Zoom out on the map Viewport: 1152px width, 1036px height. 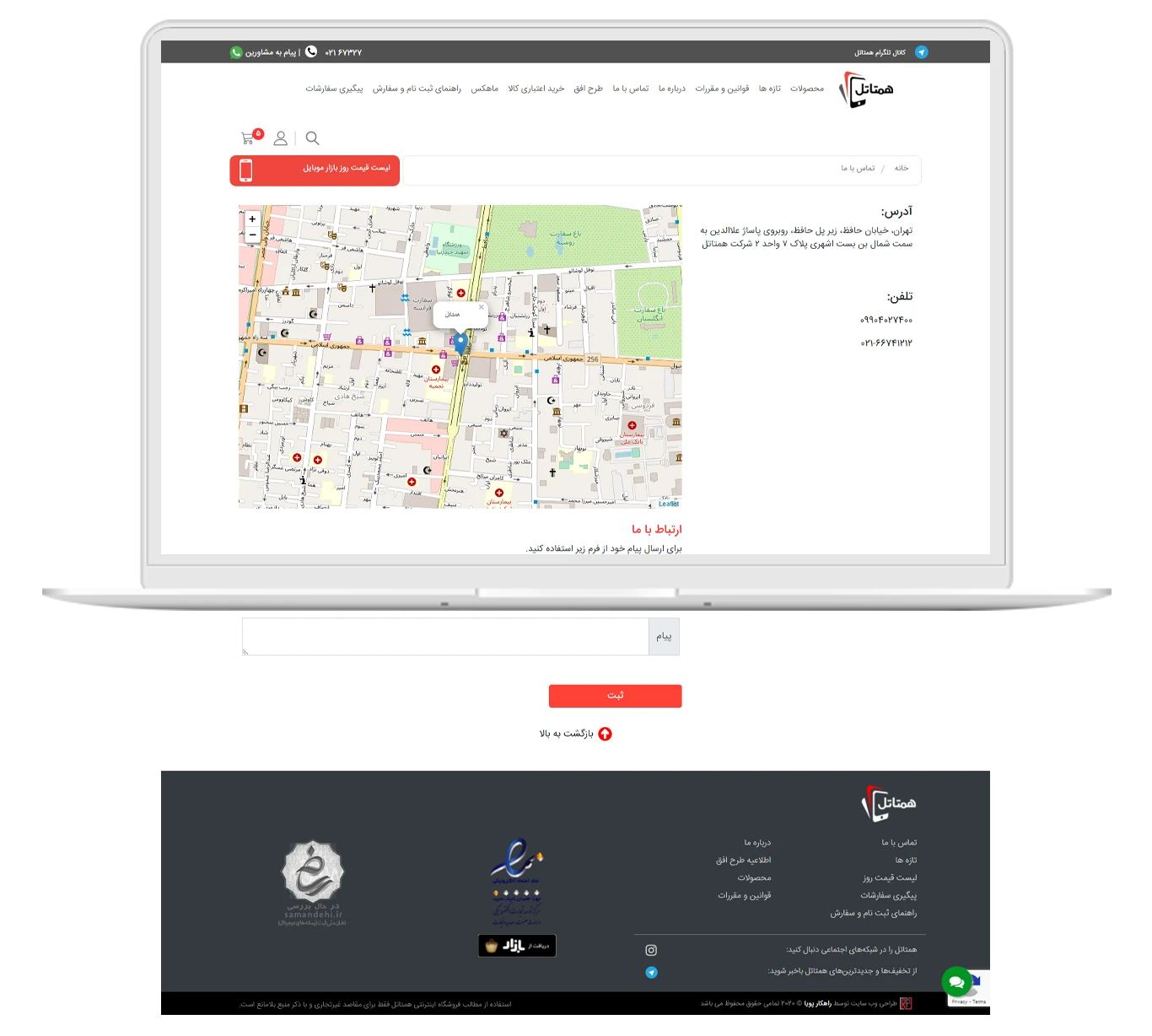tap(252, 235)
